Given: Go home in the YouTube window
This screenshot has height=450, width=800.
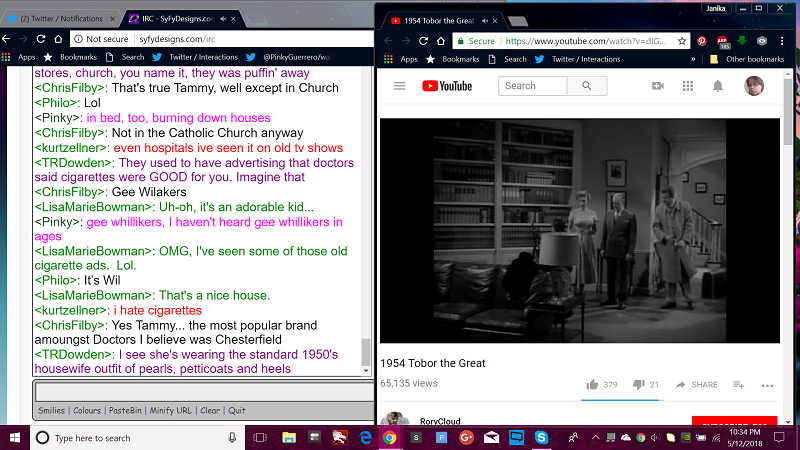Looking at the screenshot, I should pos(441,41).
